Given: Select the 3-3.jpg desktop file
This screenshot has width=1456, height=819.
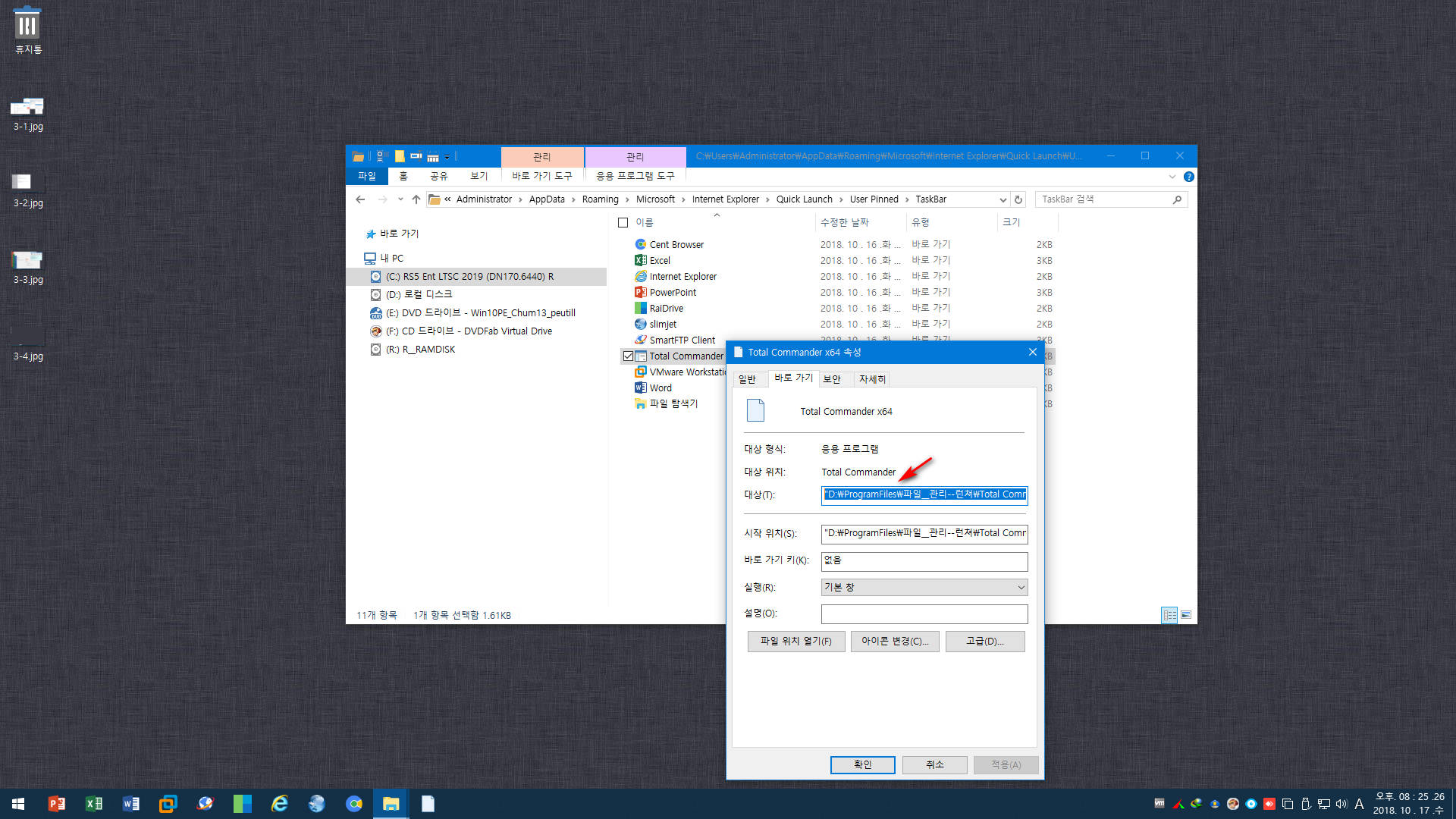Looking at the screenshot, I should [28, 267].
